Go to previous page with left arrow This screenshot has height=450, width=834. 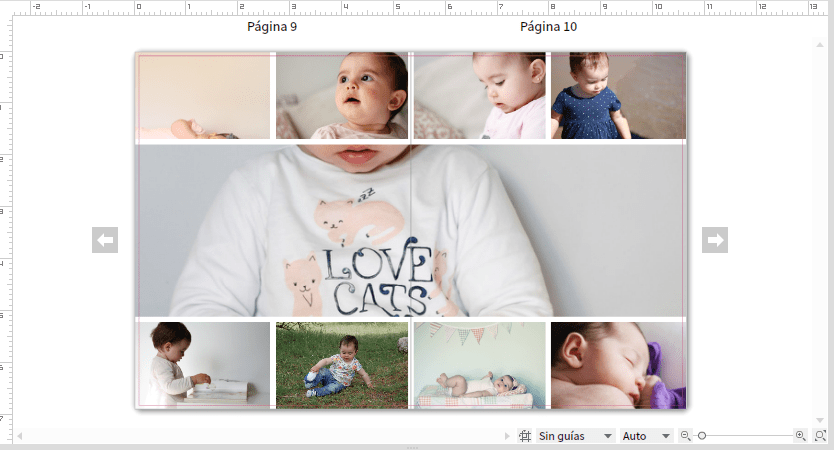click(105, 240)
